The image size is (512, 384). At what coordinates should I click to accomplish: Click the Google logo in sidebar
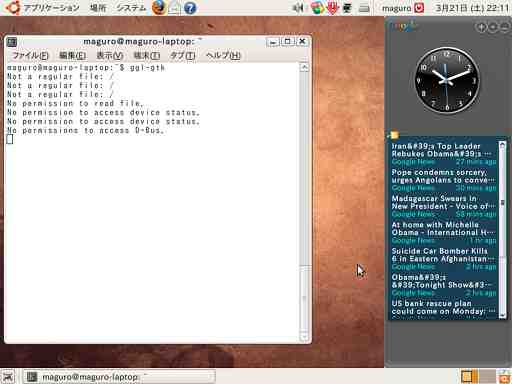coord(404,26)
